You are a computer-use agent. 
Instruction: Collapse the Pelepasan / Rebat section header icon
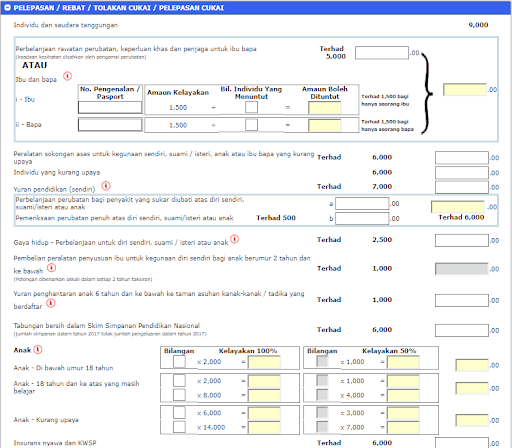pyautogui.click(x=7, y=8)
